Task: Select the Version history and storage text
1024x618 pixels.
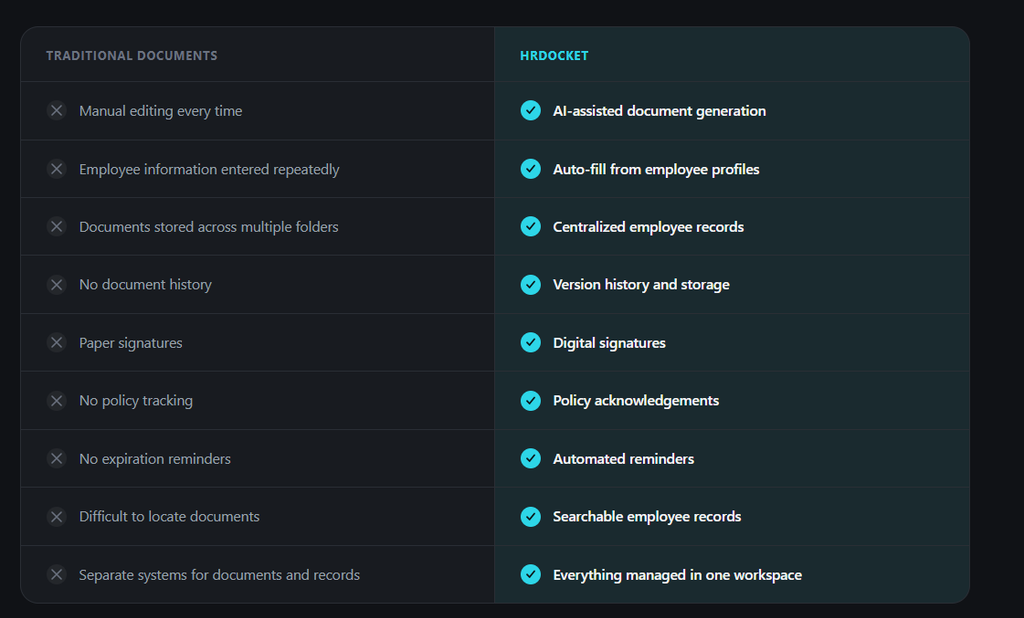Action: click(x=641, y=285)
